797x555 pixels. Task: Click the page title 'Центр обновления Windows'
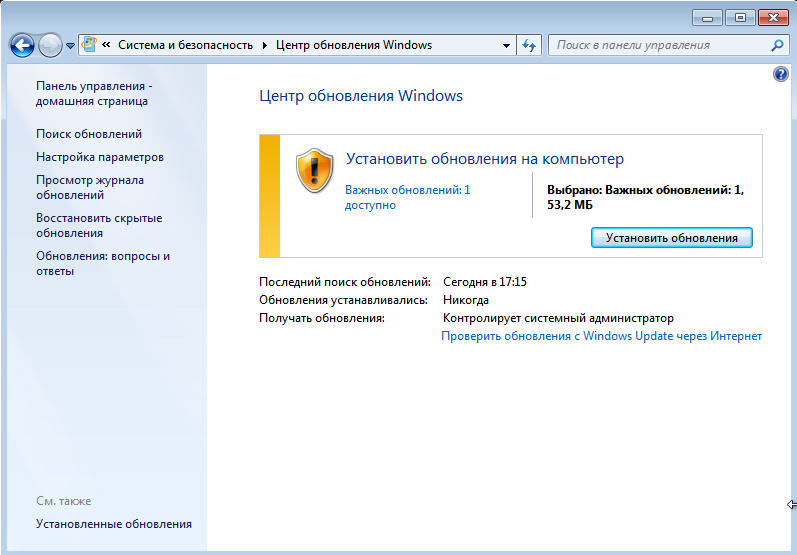361,96
